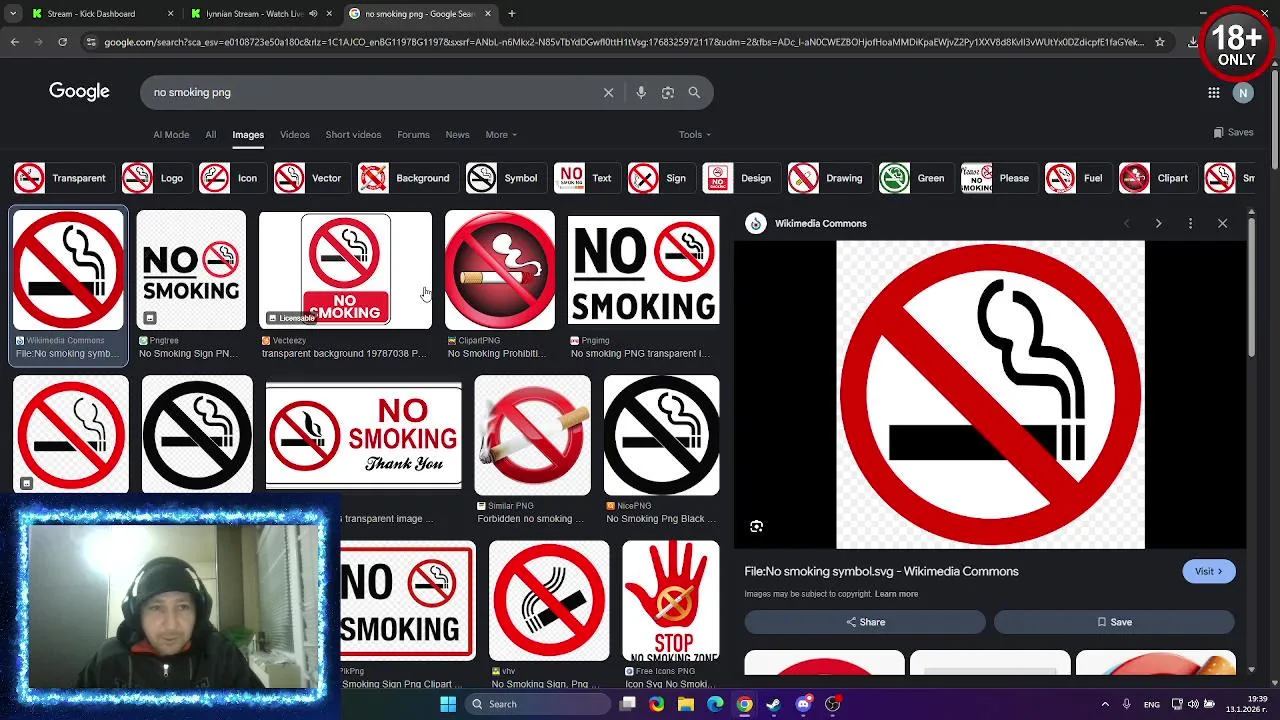Open NO SMOKING Thank You image

[x=363, y=436]
